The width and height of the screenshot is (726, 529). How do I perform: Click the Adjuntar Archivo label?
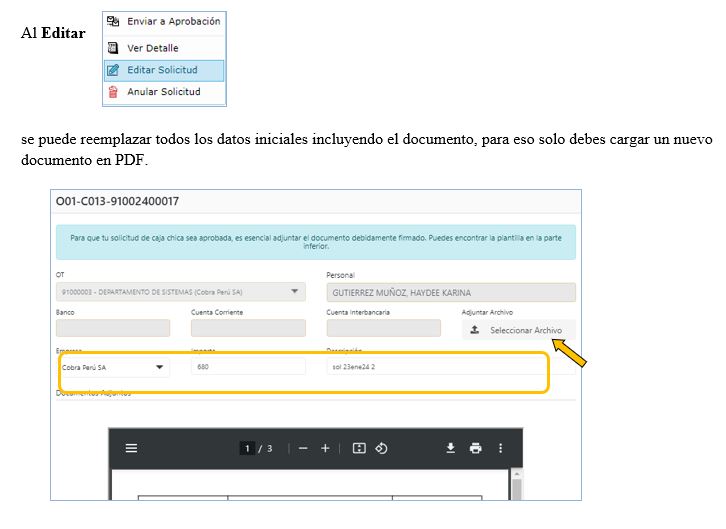[x=487, y=312]
